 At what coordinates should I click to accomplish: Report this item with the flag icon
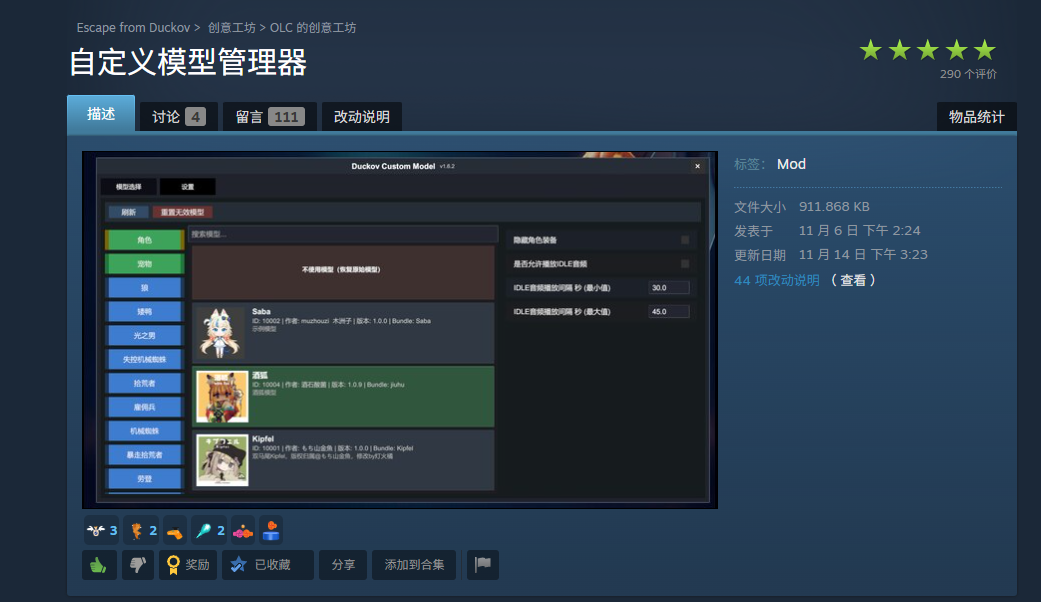point(482,565)
